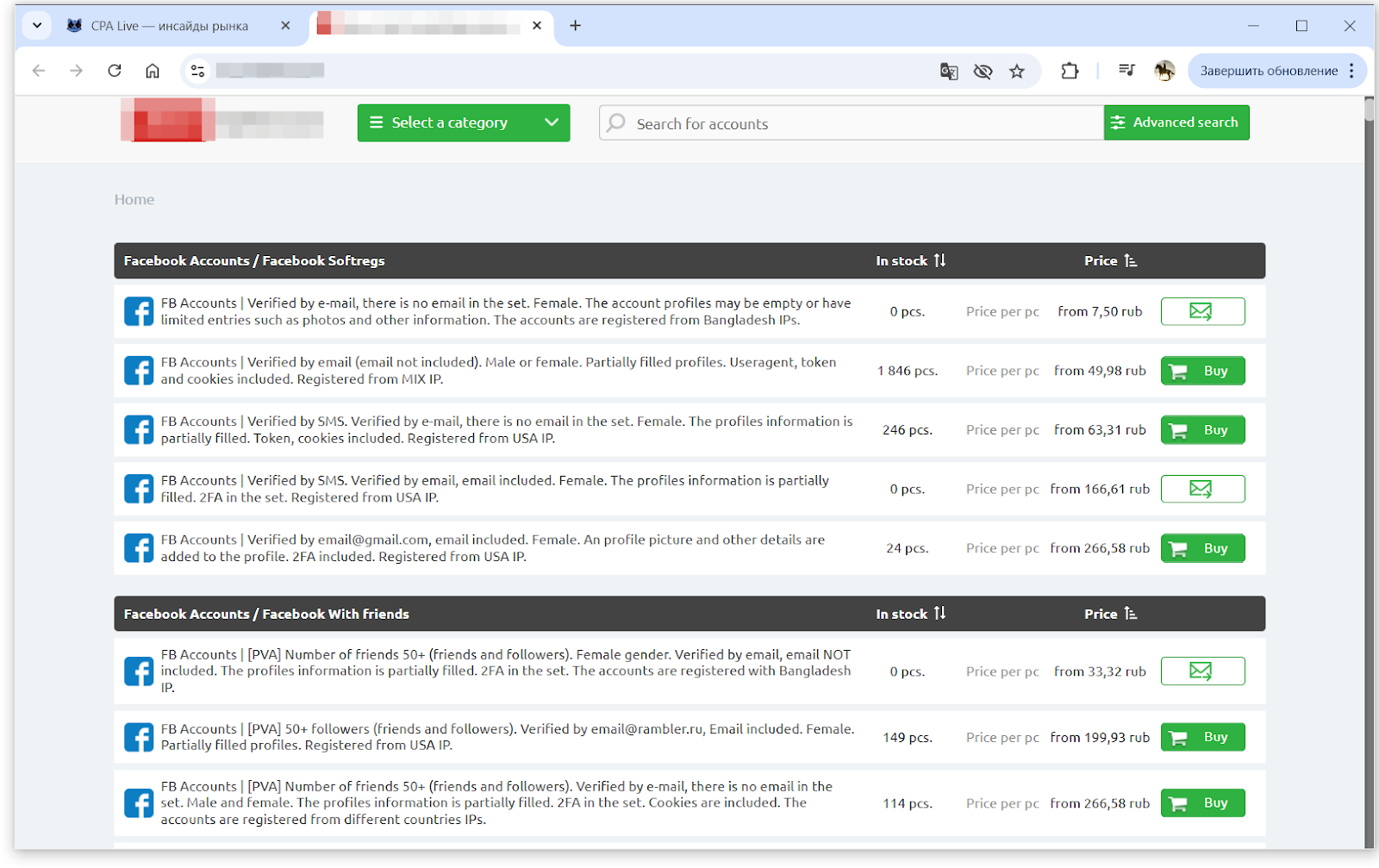Notify by email for 166,61 rub listing
1379x868 pixels.
tap(1202, 489)
